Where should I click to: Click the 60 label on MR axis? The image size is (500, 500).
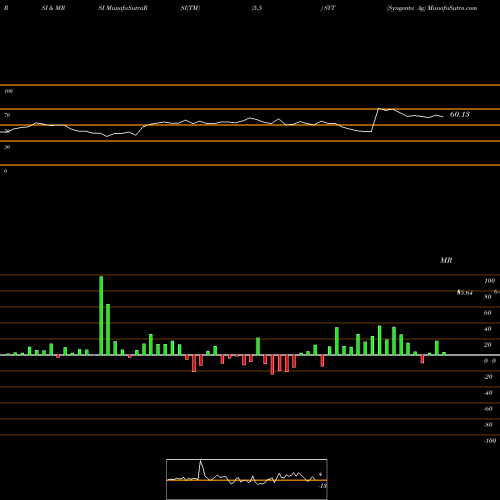click(487, 313)
